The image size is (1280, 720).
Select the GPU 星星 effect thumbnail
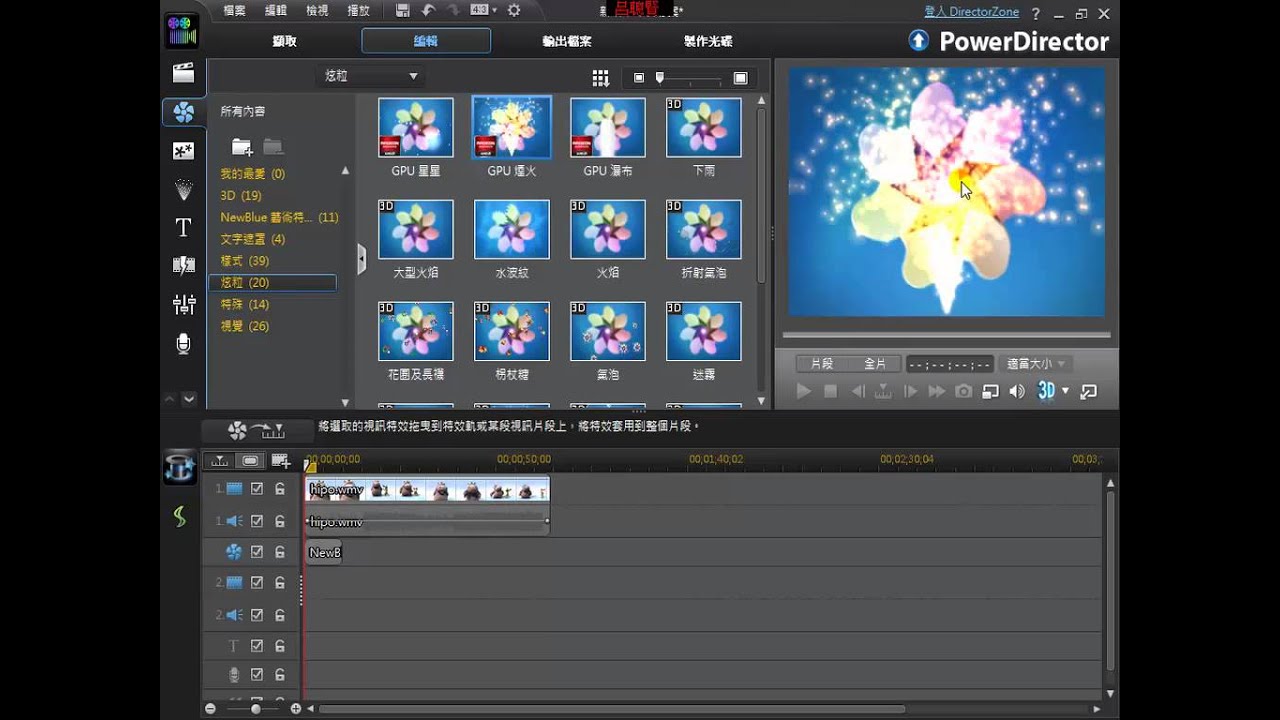point(415,127)
